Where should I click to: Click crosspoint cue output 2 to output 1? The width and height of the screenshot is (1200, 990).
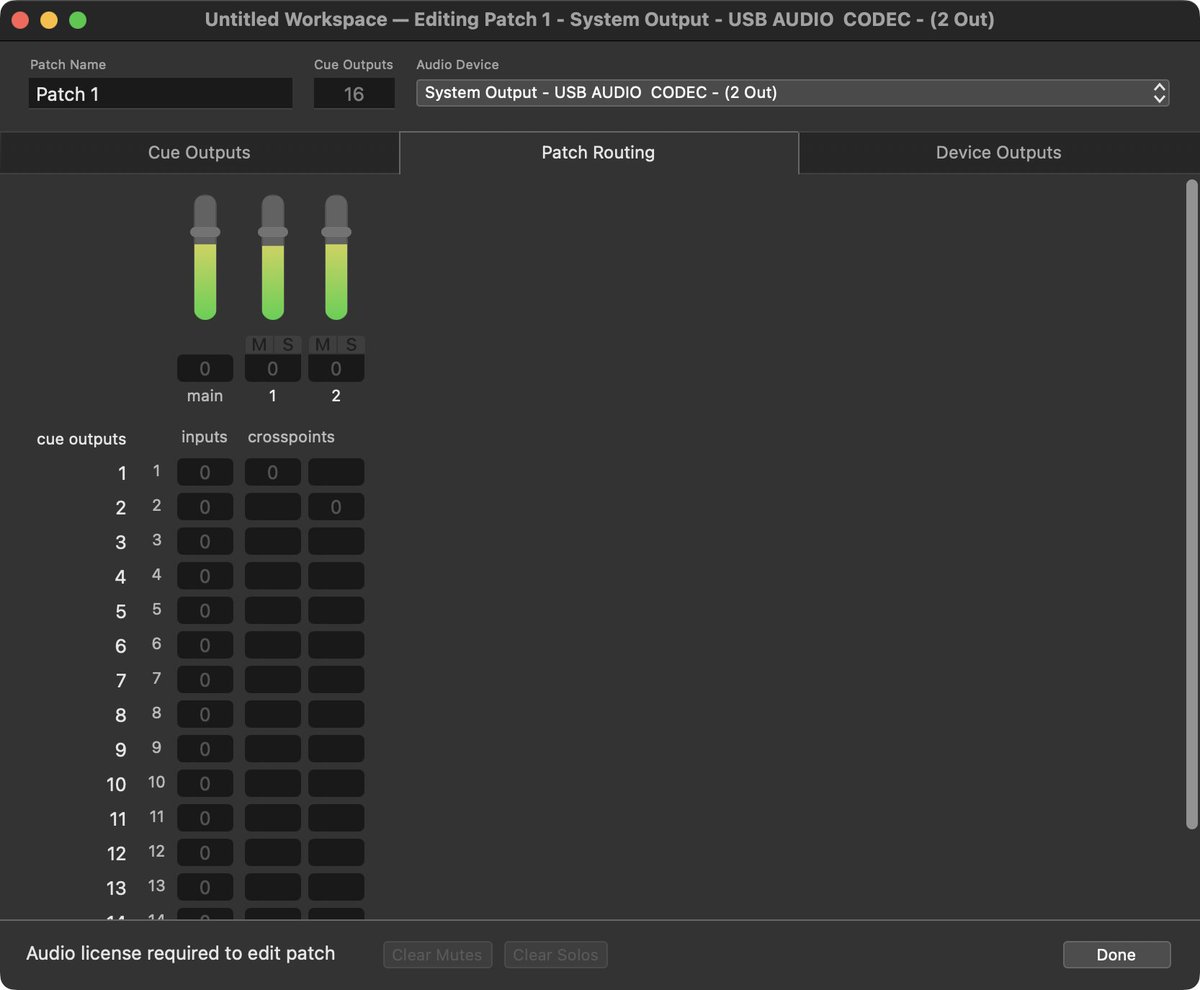pos(273,507)
